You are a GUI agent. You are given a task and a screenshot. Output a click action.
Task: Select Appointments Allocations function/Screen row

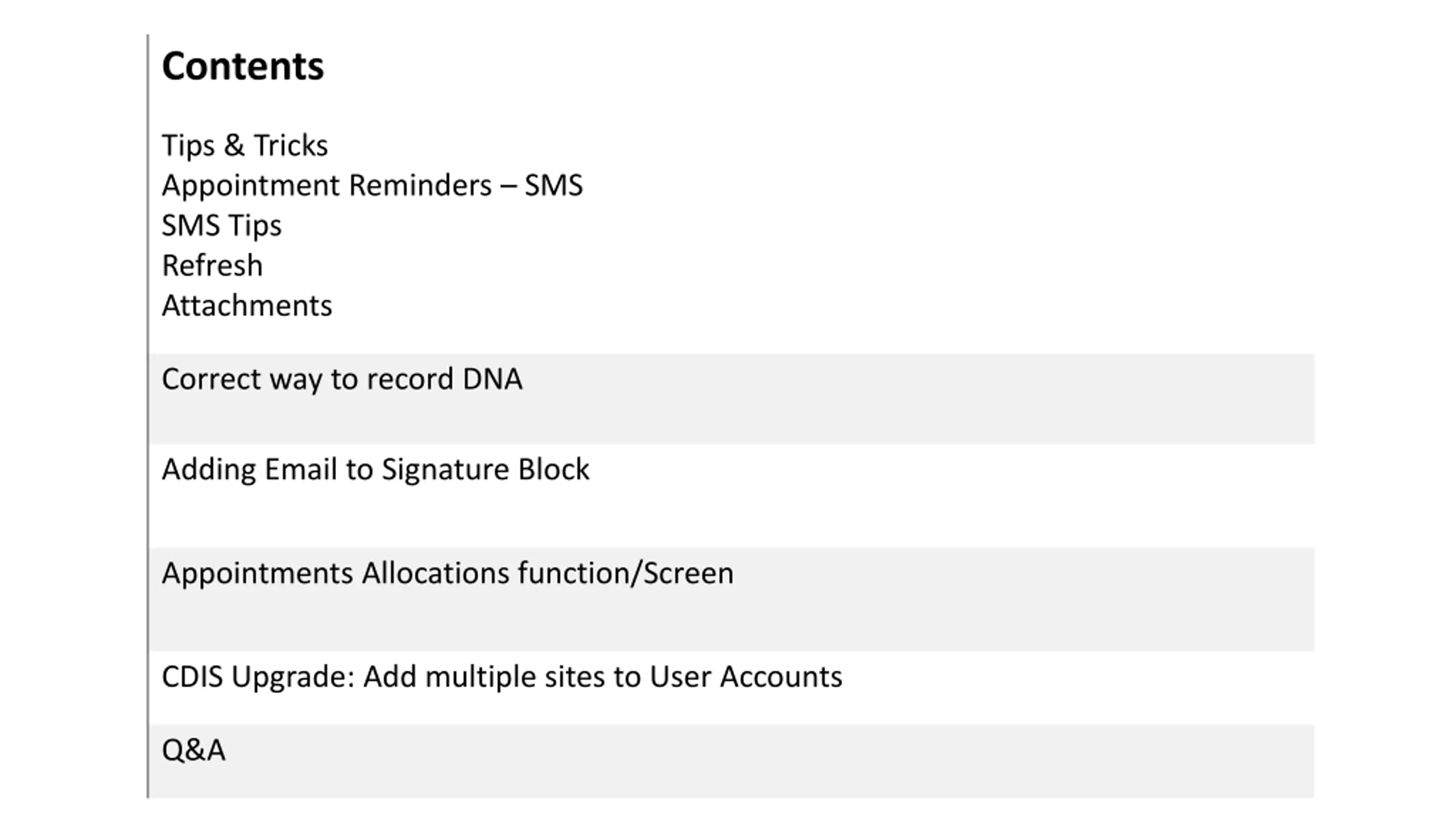click(x=733, y=599)
